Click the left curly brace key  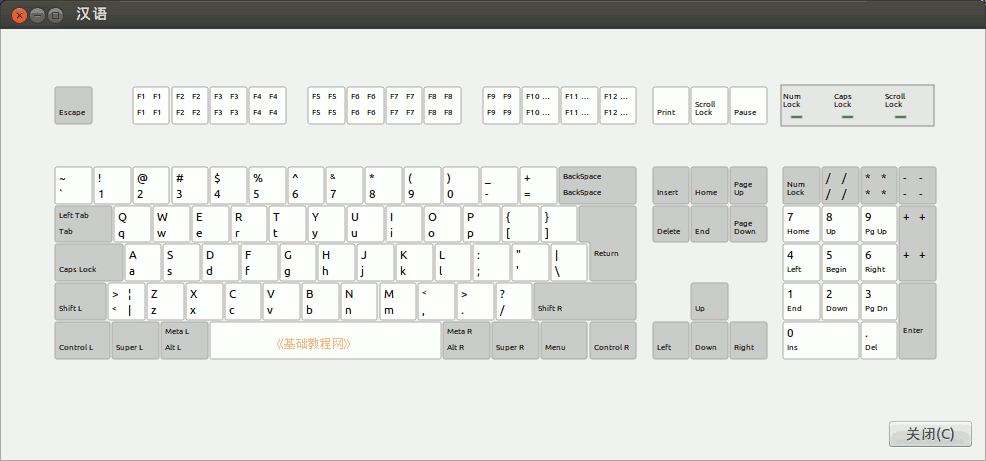point(520,224)
